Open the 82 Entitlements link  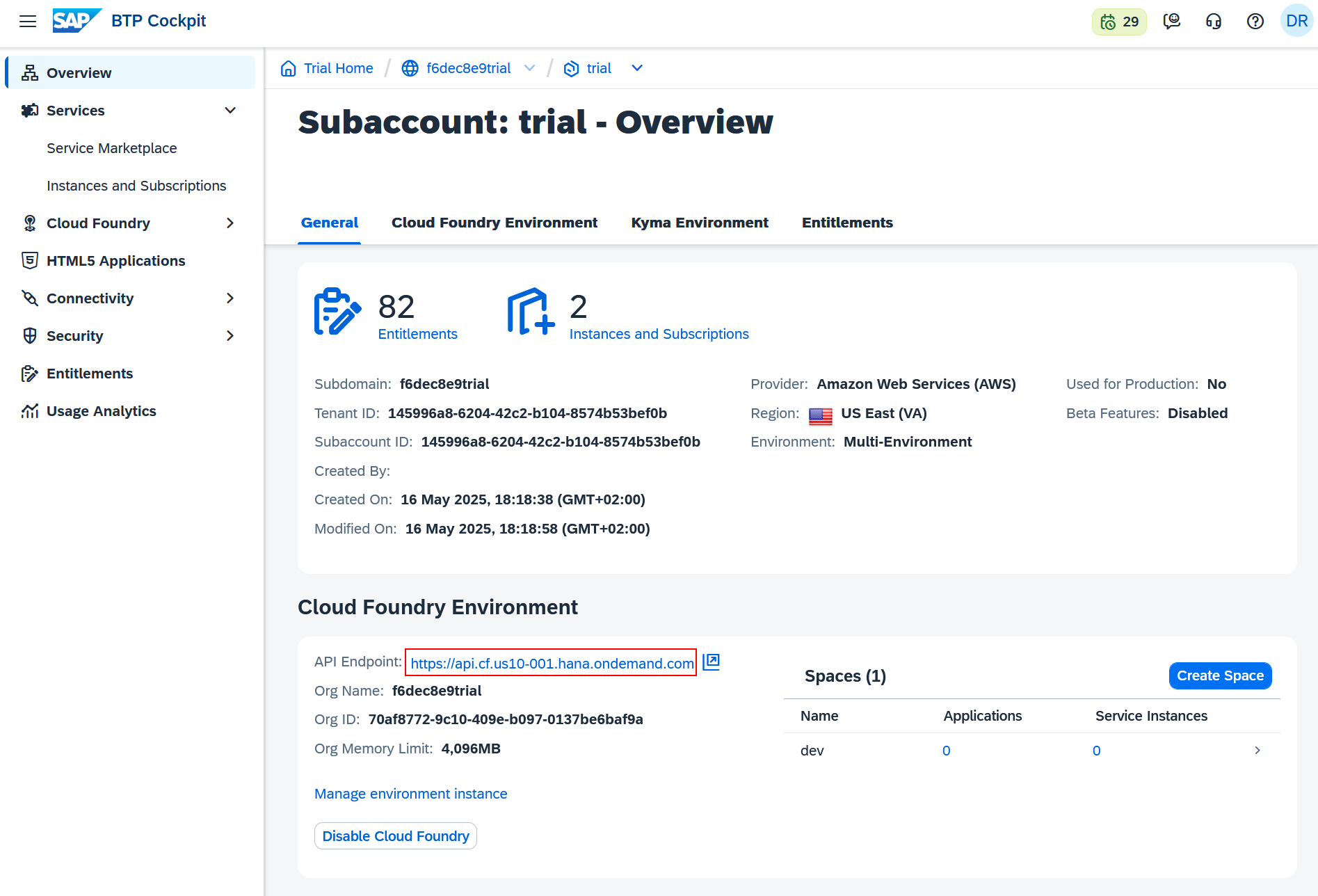(x=417, y=334)
